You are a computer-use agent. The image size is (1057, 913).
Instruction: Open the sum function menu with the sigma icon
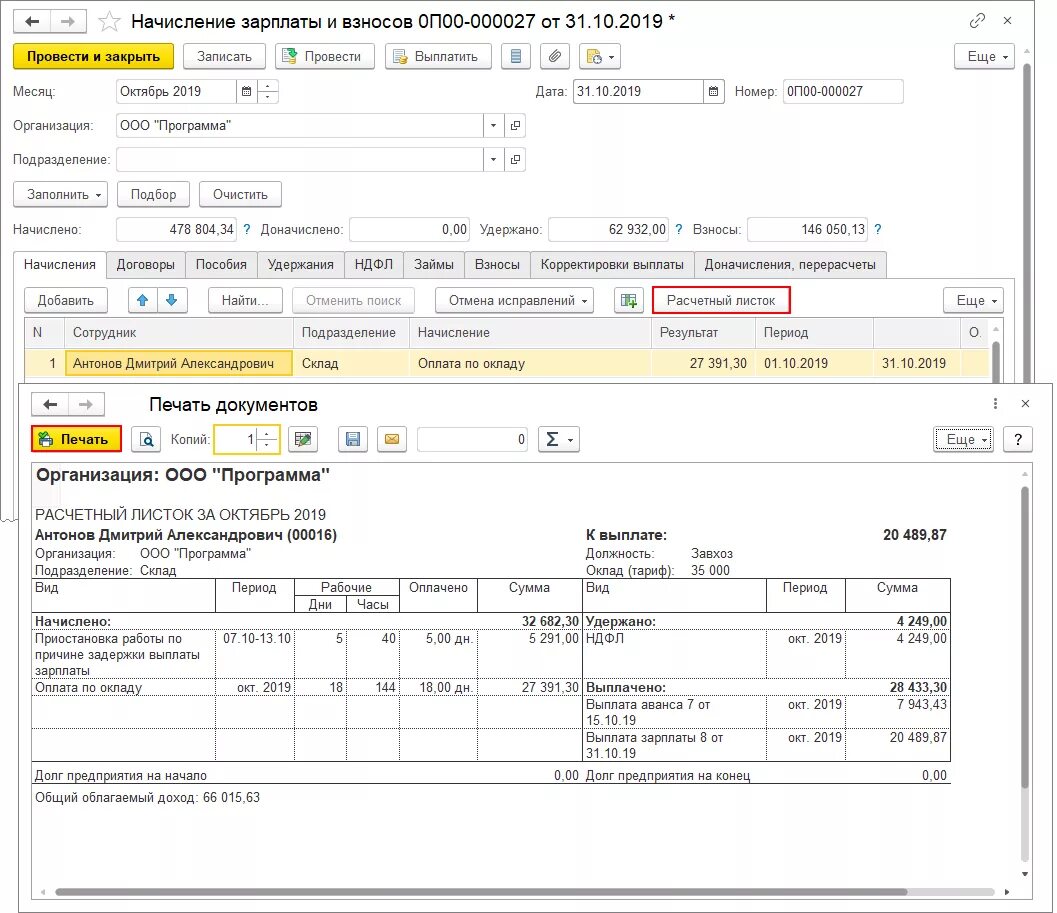tap(559, 440)
